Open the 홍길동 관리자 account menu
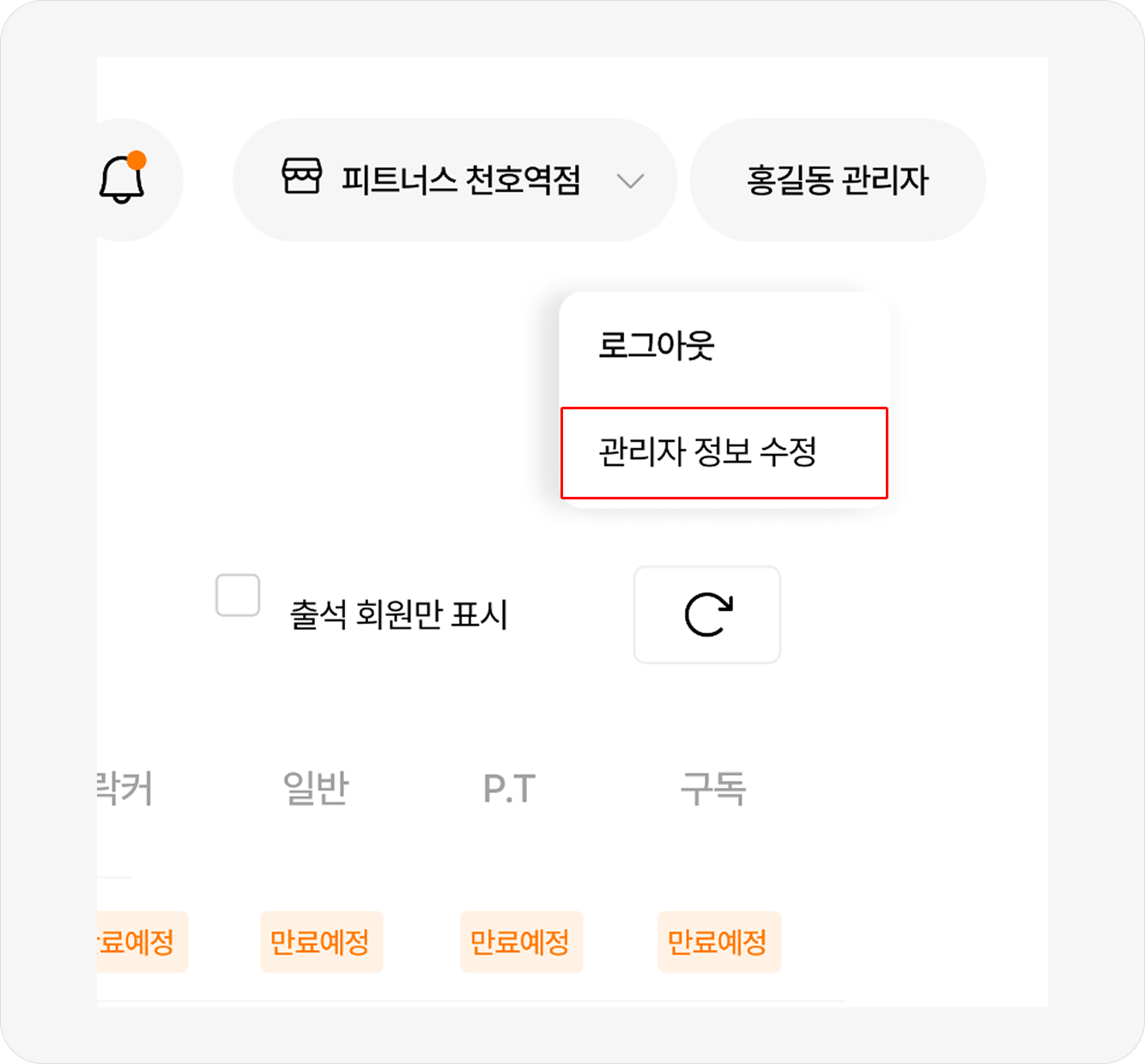1145x1064 pixels. coord(838,180)
